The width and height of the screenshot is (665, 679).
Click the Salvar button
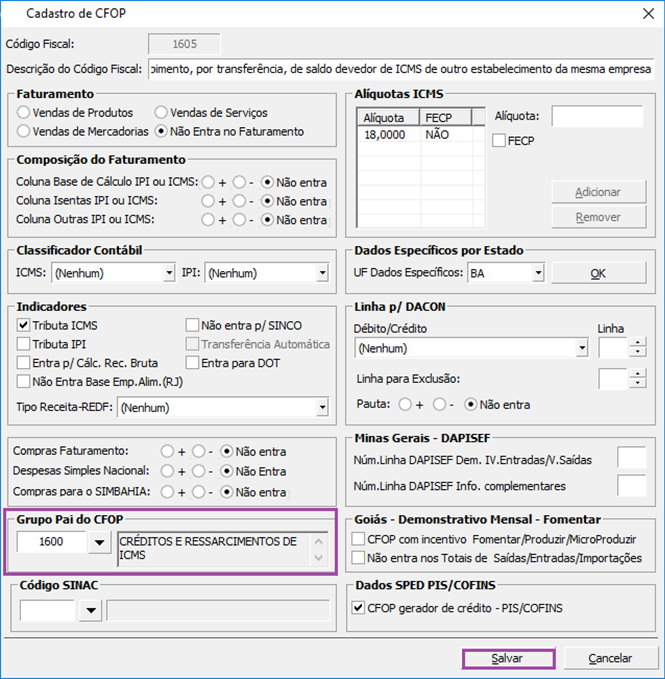(x=508, y=659)
